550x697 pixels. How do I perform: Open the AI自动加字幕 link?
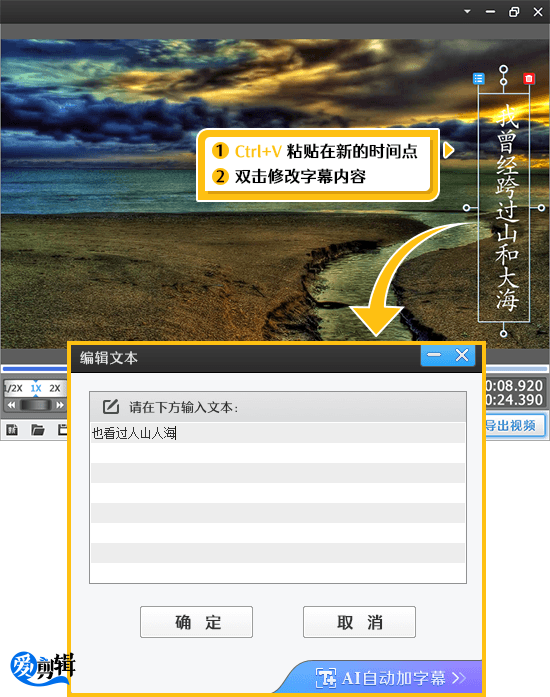pos(391,678)
